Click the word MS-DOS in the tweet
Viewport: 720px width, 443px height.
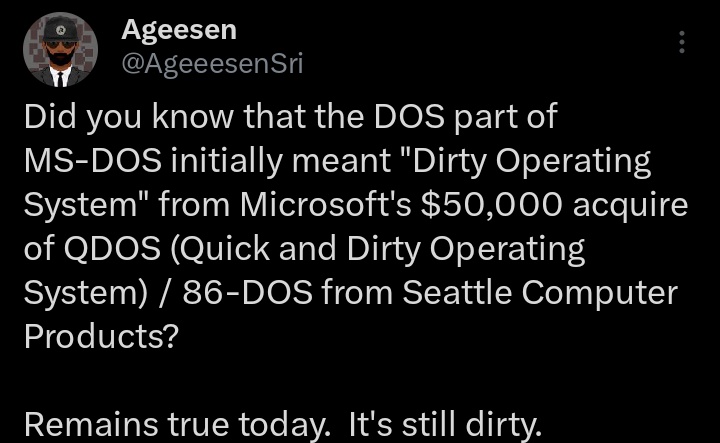coord(93,160)
